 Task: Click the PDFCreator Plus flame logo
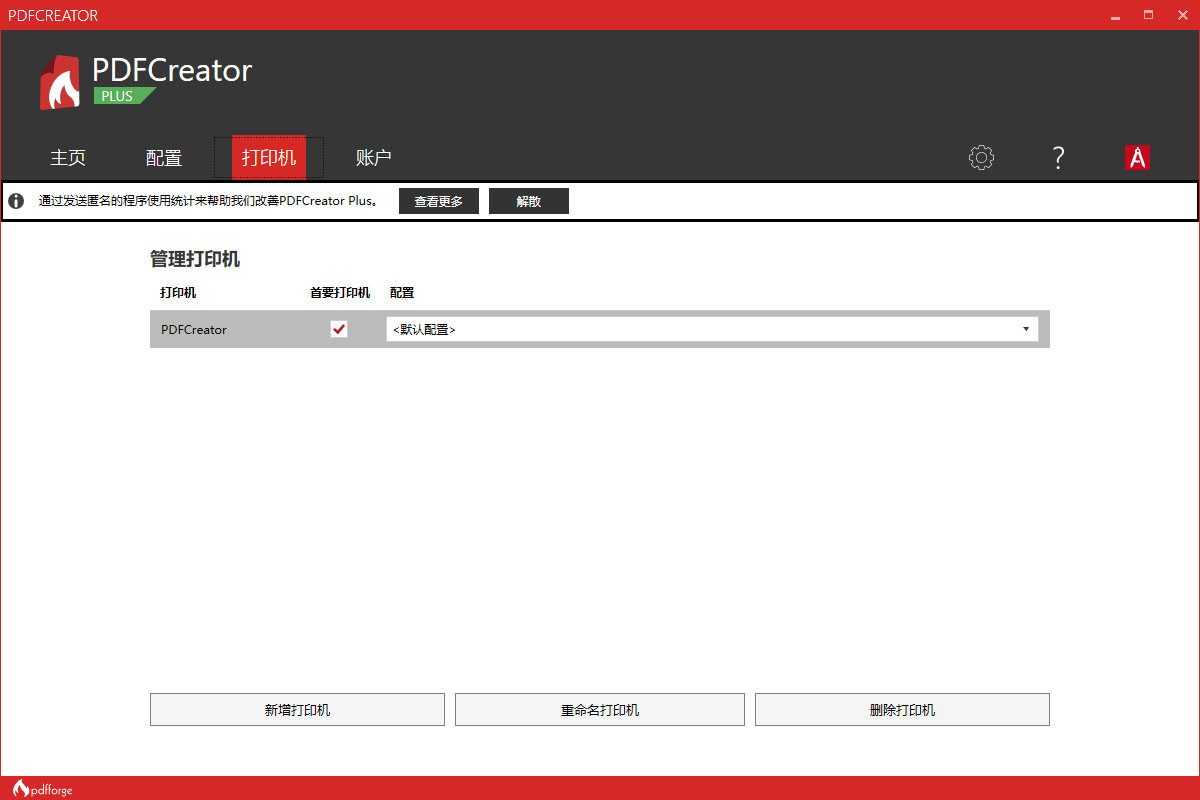click(59, 82)
